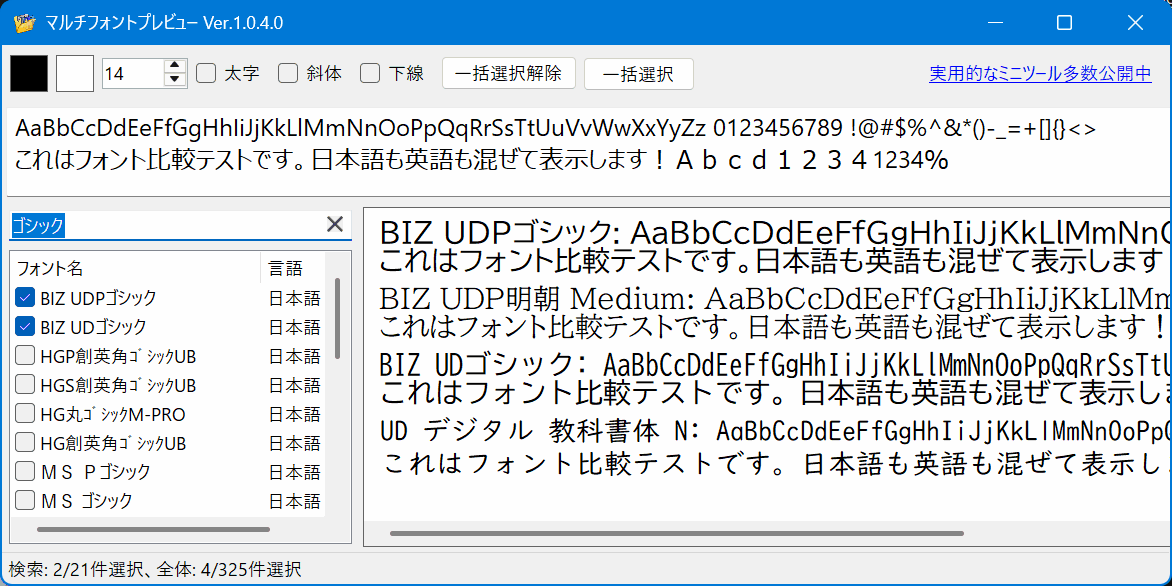Open the black text color swatch
Screen dimensions: 1172x586
[x=29, y=73]
